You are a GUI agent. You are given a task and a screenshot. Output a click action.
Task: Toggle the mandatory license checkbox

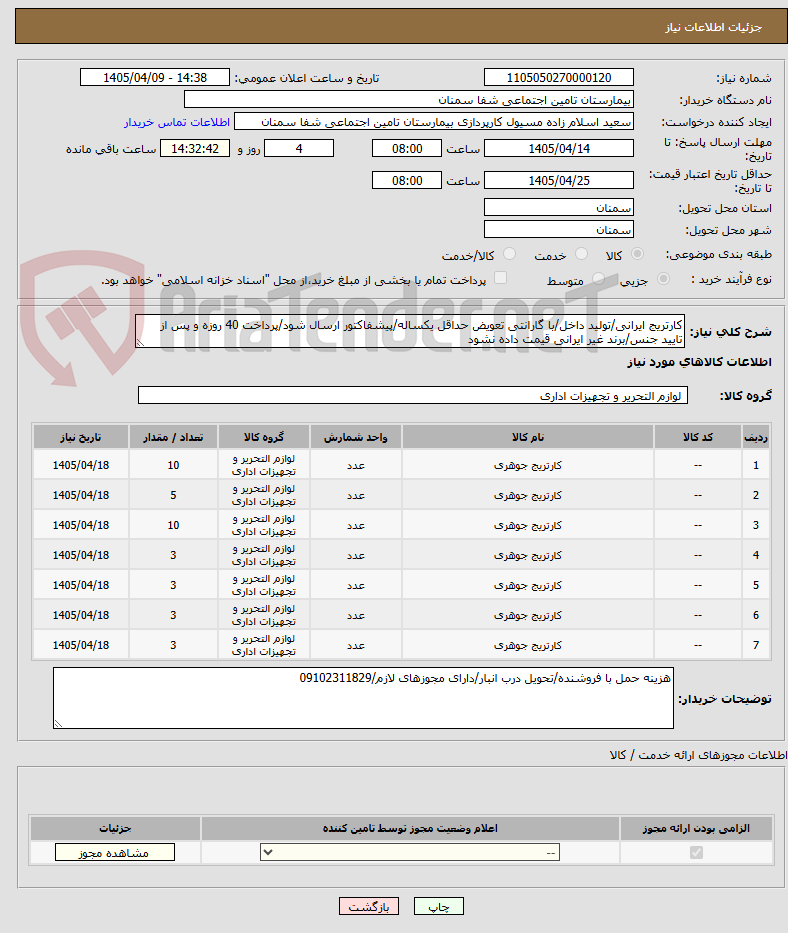pyautogui.click(x=696, y=853)
